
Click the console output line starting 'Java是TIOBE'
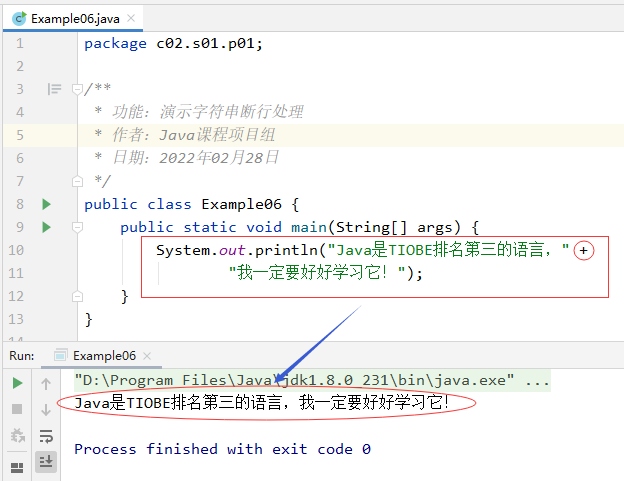[x=261, y=403]
